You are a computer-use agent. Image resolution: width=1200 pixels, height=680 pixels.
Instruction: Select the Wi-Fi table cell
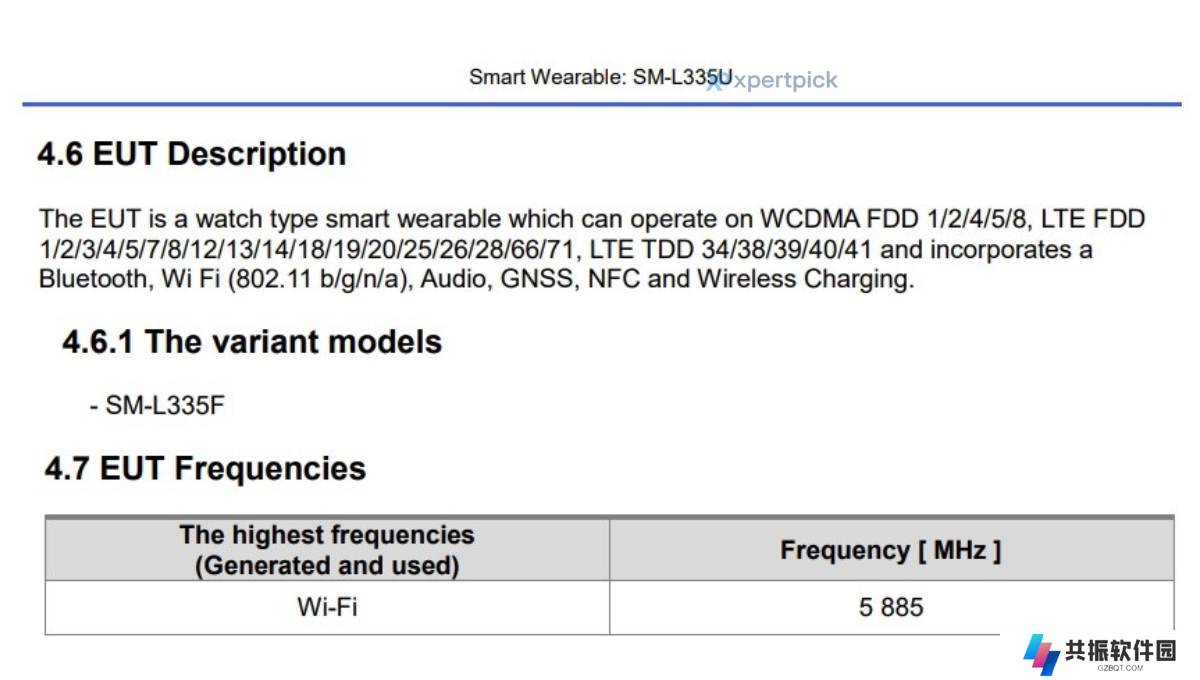tap(327, 607)
